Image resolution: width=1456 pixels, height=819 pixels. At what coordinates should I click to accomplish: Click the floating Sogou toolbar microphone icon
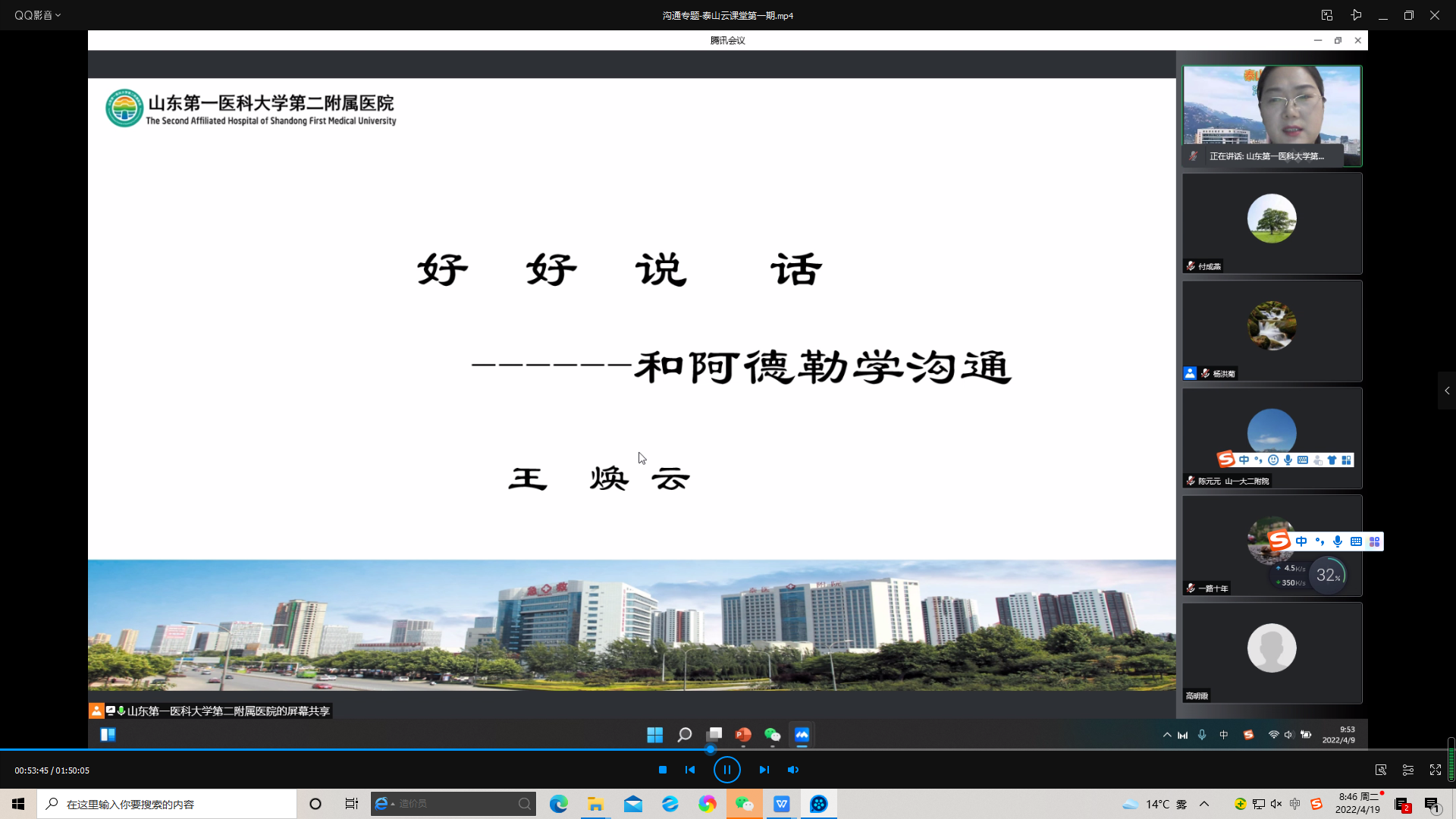click(1338, 541)
